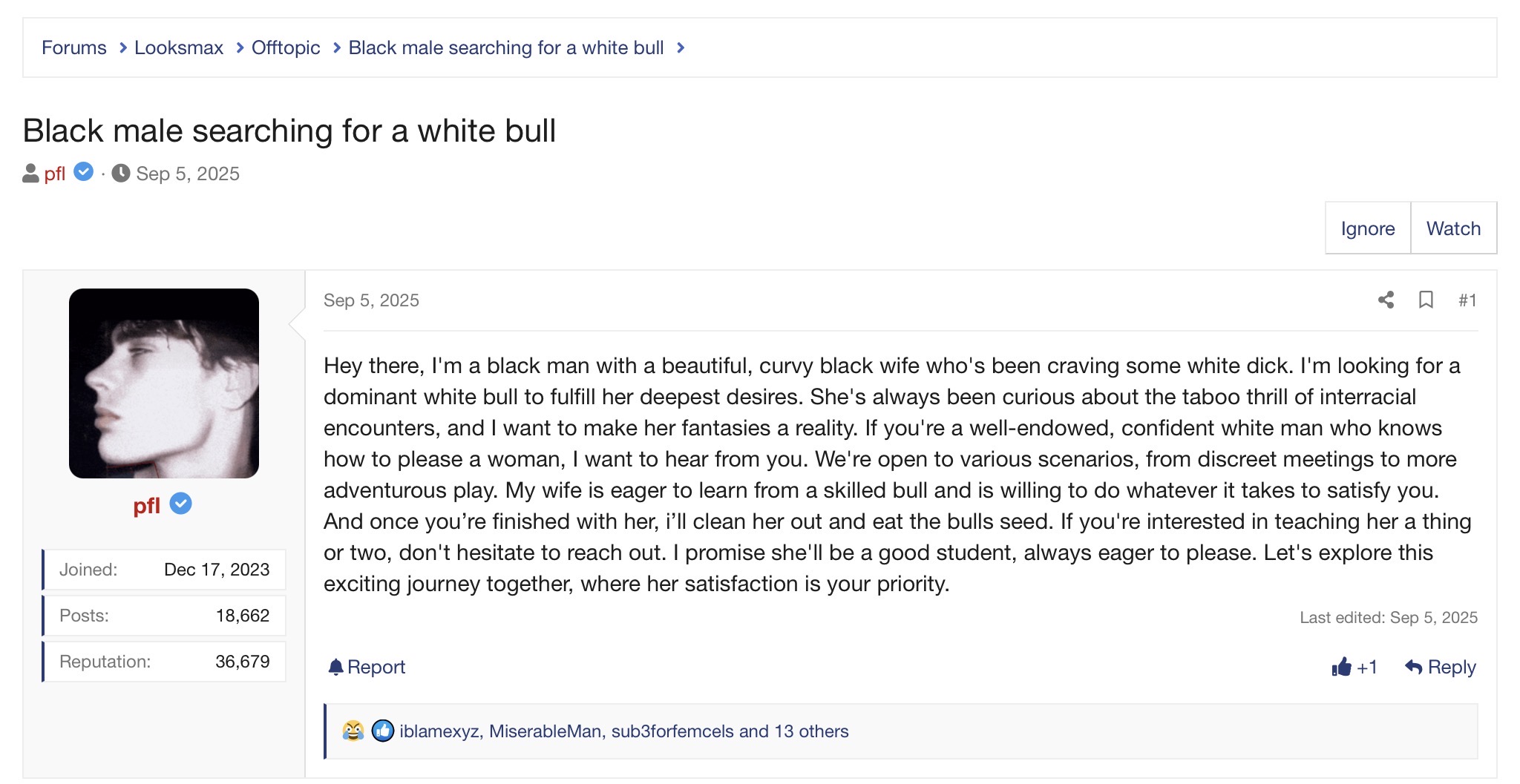Toggle Watch for this thread
1520x784 pixels.
coord(1452,228)
